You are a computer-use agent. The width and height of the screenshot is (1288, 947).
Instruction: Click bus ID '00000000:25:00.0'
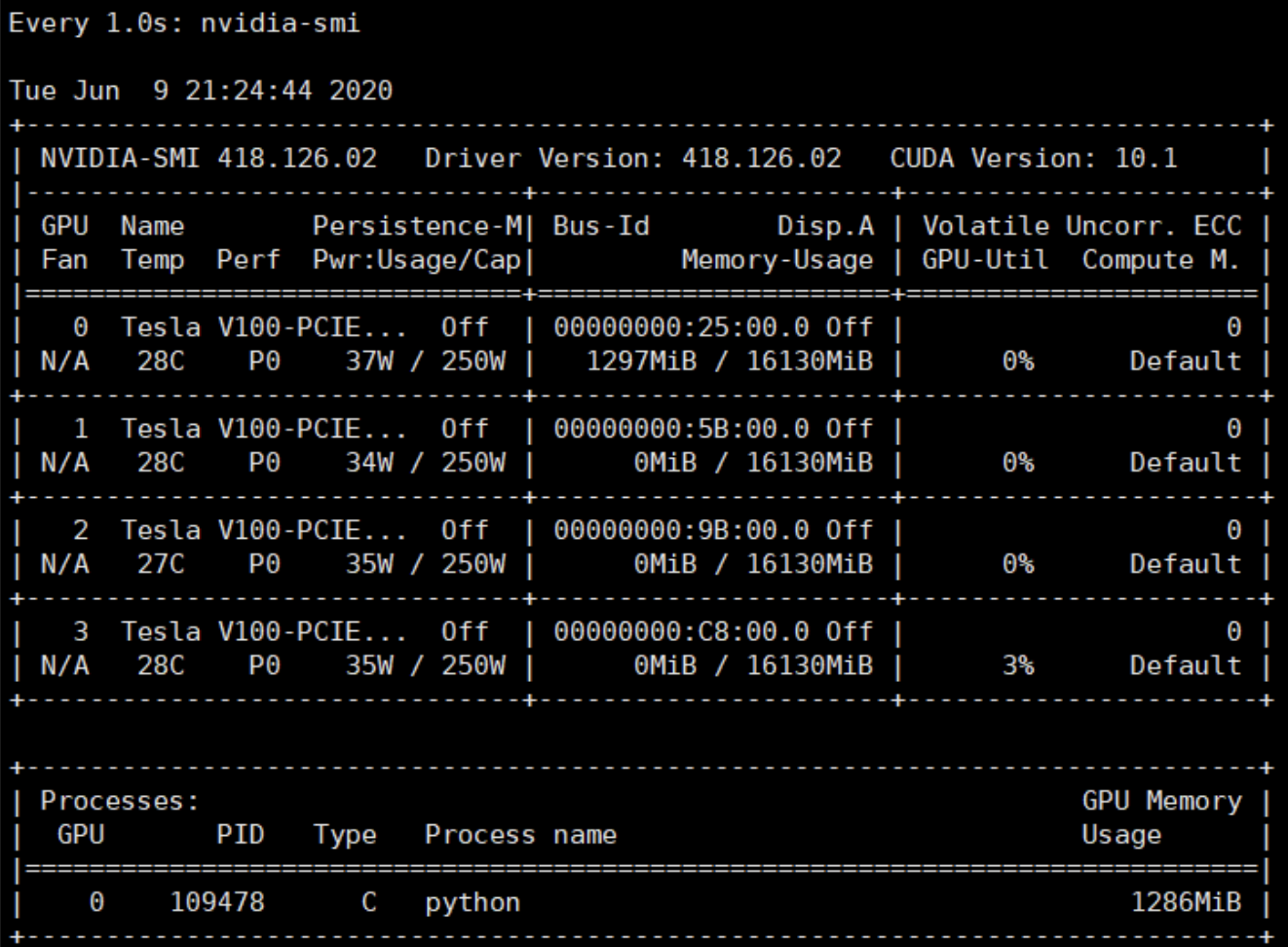coord(681,327)
